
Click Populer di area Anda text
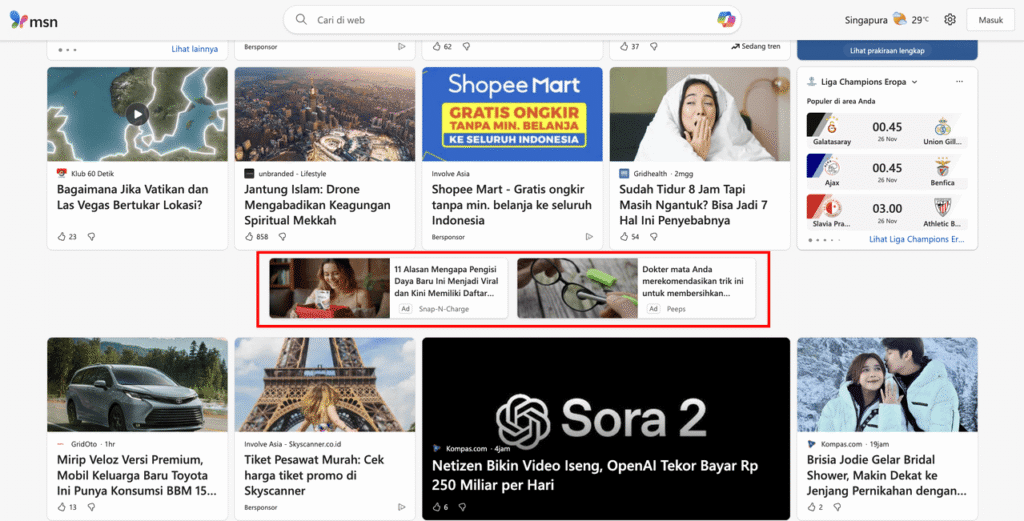[x=840, y=101]
